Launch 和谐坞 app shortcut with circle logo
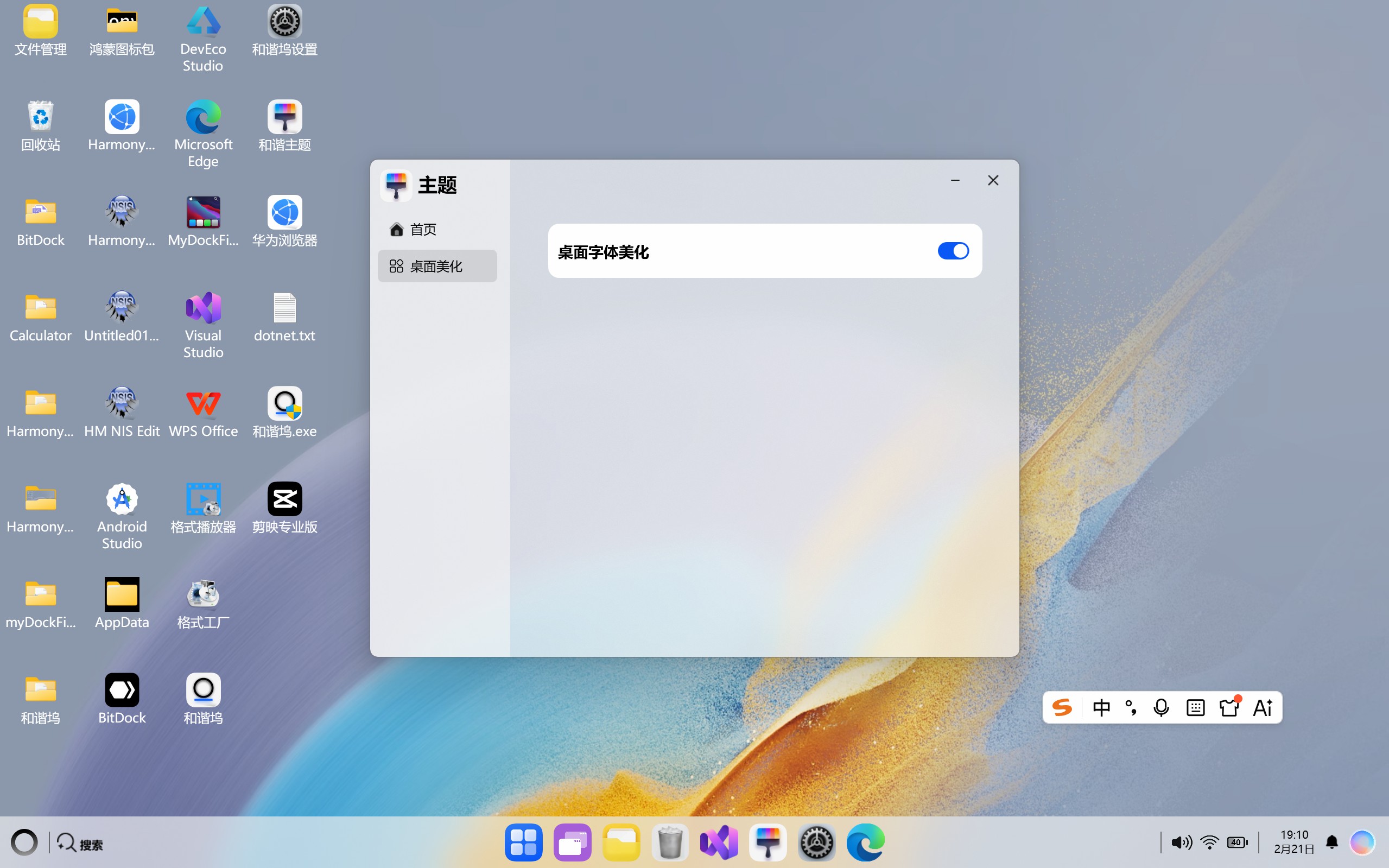This screenshot has height=868, width=1389. tap(203, 698)
